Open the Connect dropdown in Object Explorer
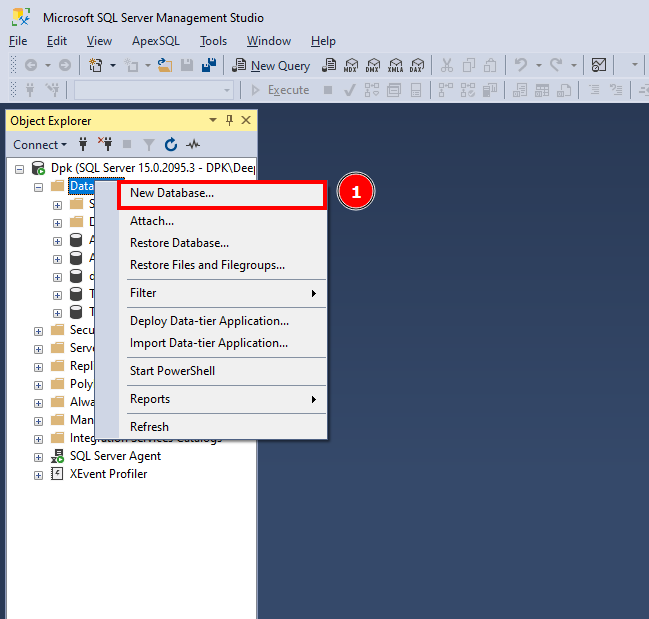Image resolution: width=649 pixels, height=619 pixels. pyautogui.click(x=40, y=145)
